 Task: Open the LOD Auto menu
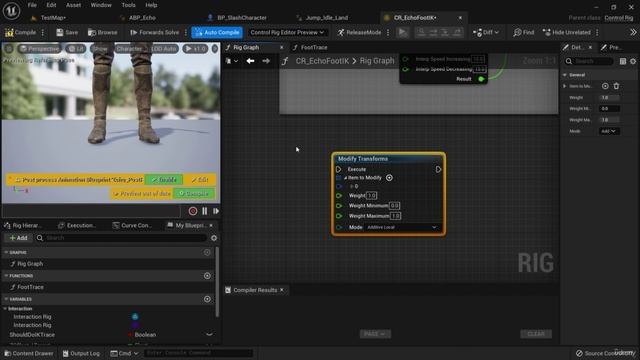164,49
